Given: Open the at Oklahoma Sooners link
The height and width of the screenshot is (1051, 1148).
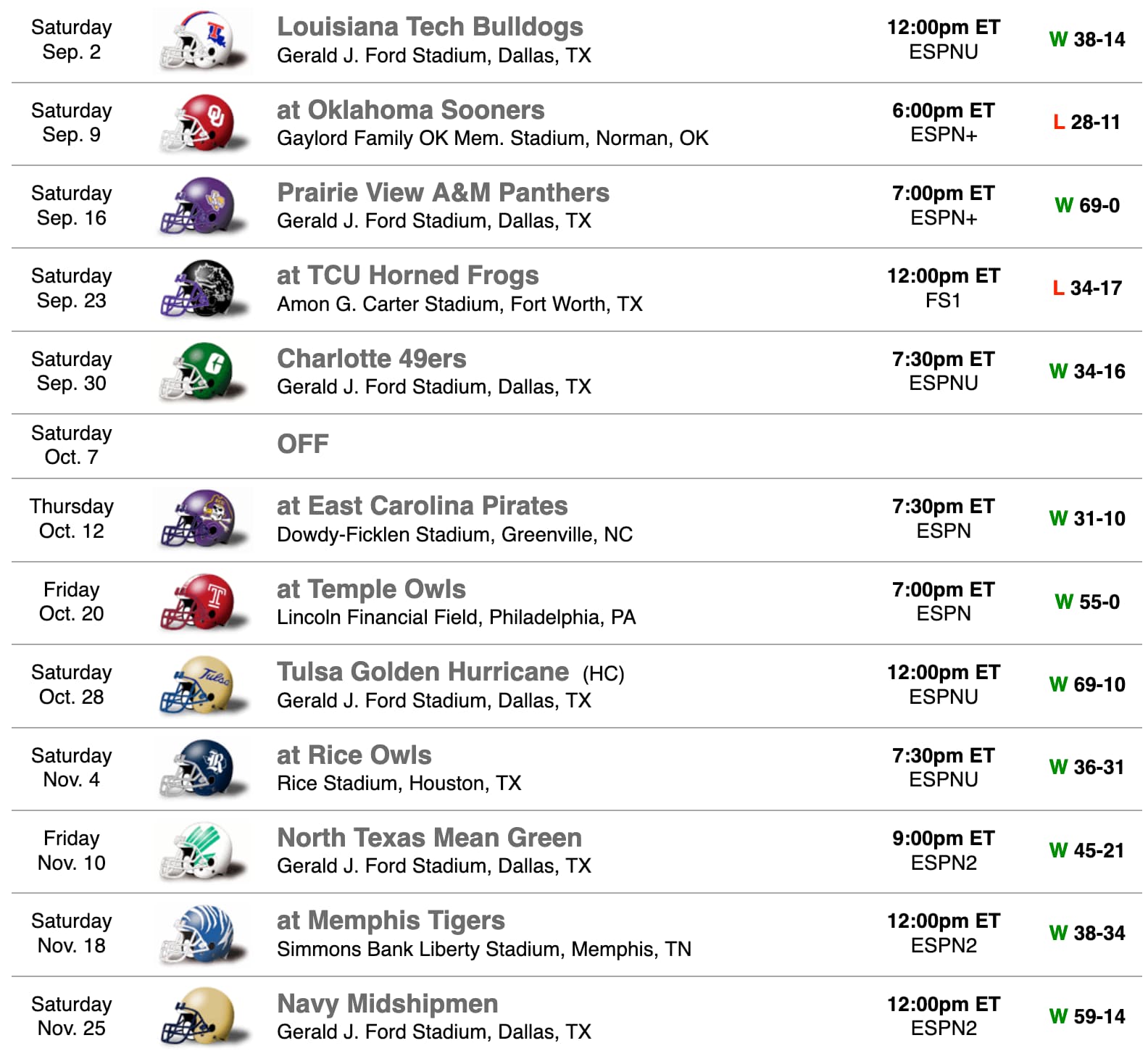Looking at the screenshot, I should click(x=410, y=110).
